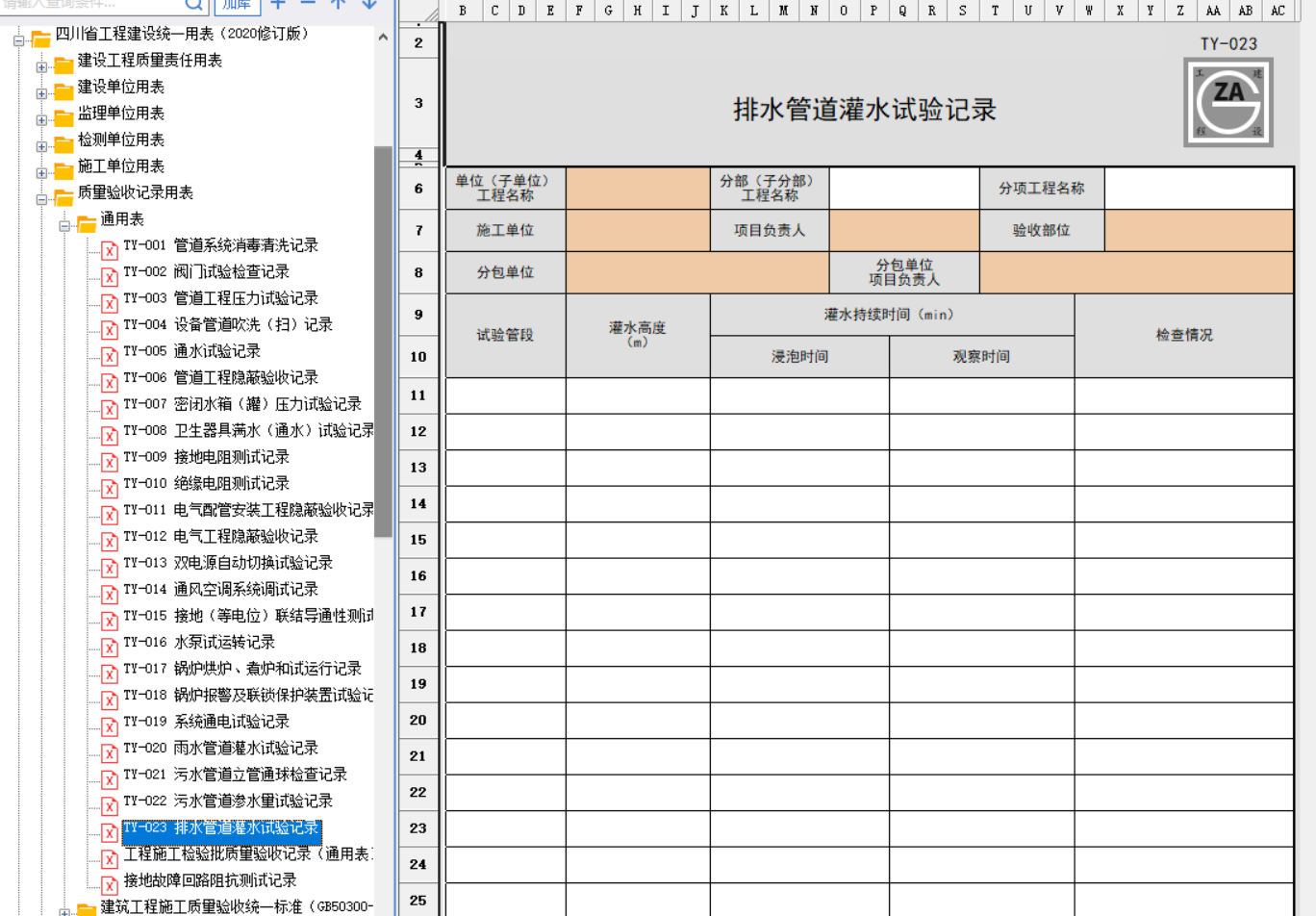Click the folder icon beside 监理单位用表
This screenshot has height=916, width=1316.
pyautogui.click(x=63, y=118)
